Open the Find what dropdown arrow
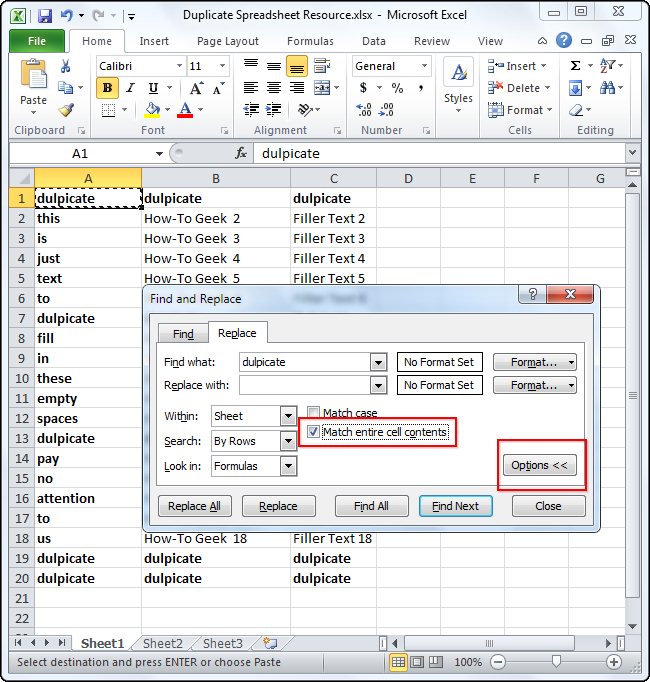Screen dimensions: 650x682 [x=378, y=362]
